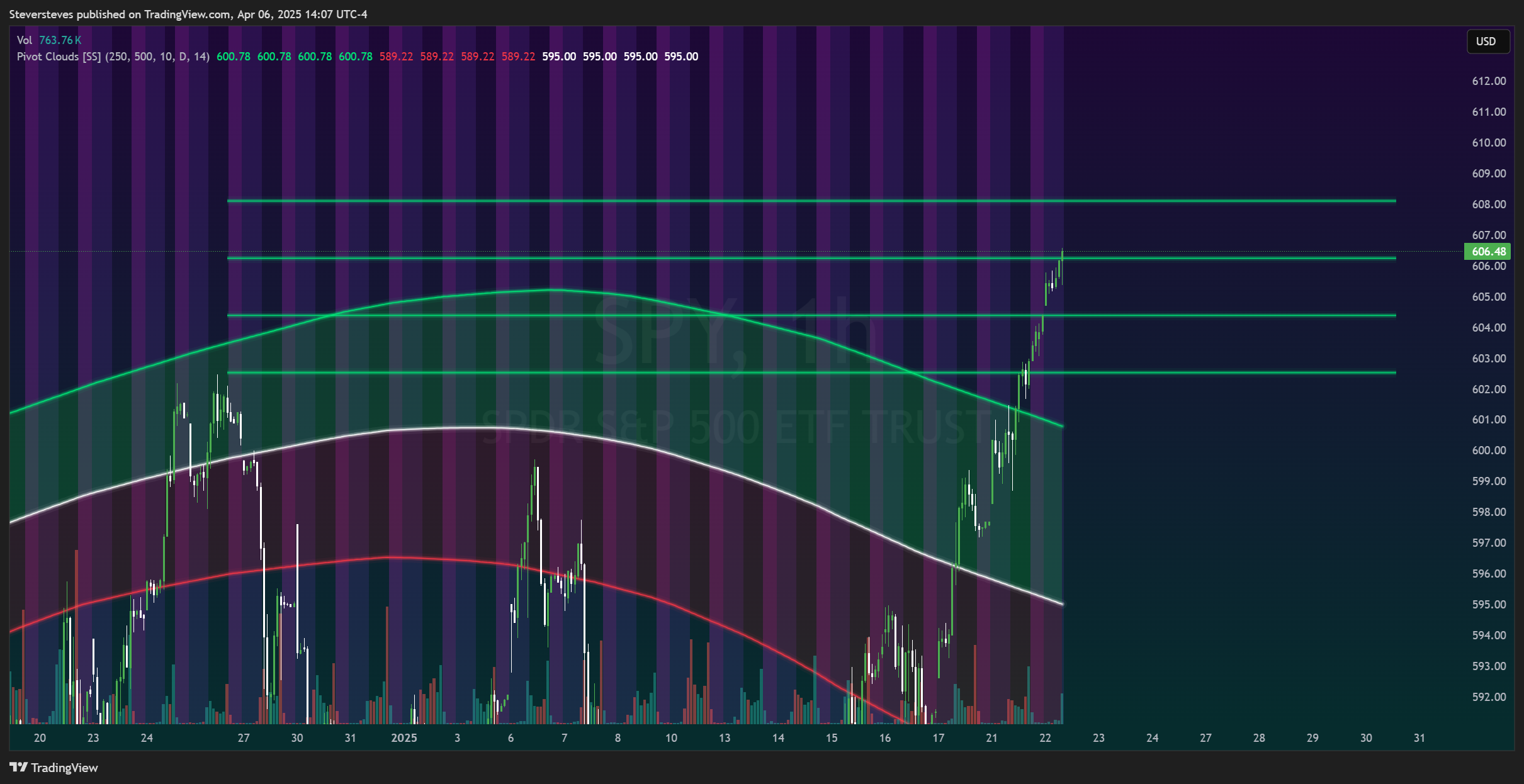Click the TradingView logo at bottom left
This screenshot has width=1524, height=784.
click(54, 768)
